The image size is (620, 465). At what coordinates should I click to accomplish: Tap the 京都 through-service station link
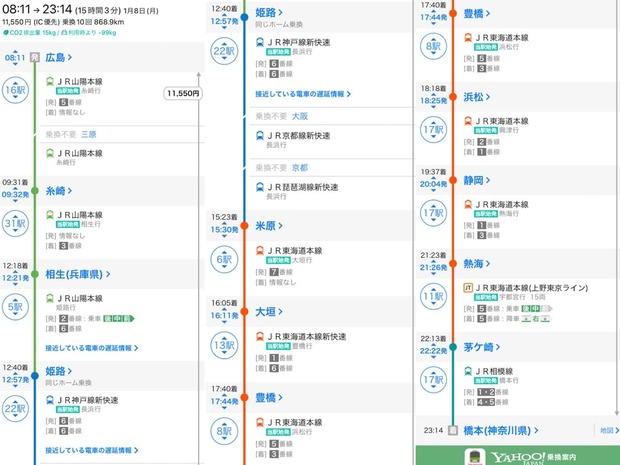click(x=300, y=168)
